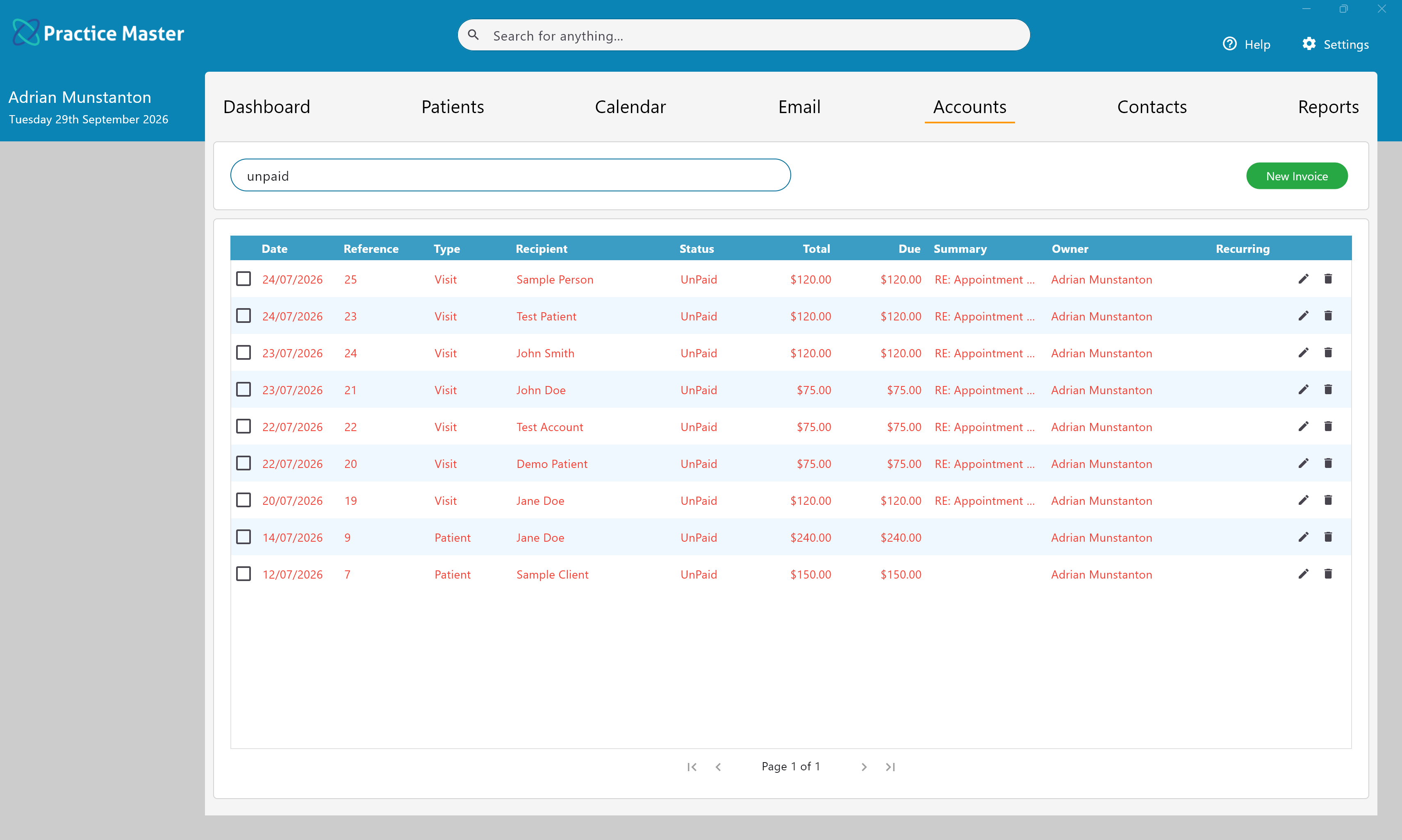Open the Contacts tab

click(1152, 107)
